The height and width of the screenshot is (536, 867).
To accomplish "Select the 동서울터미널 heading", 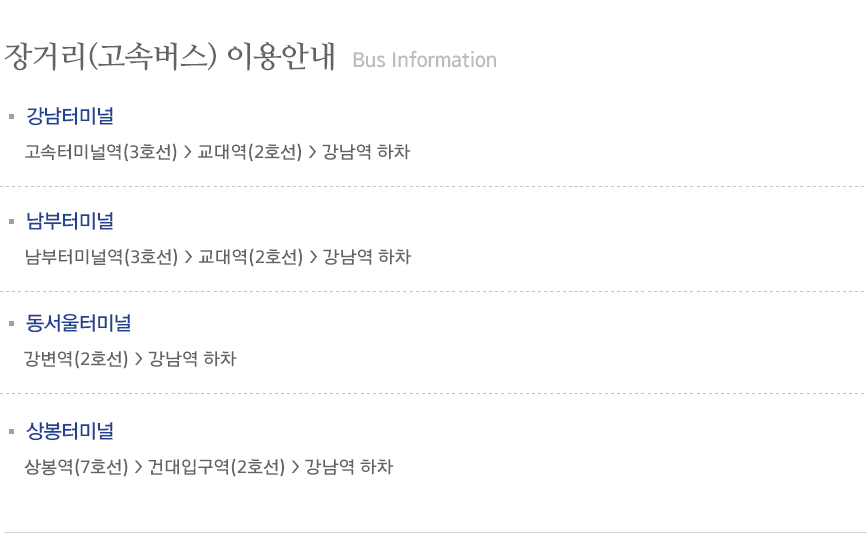I will [79, 323].
